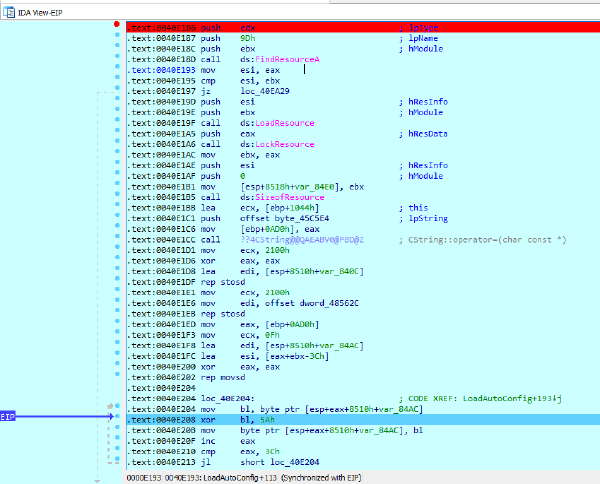
Task: Click the short loc_40E204 operand in jl
Action: click(x=279, y=462)
